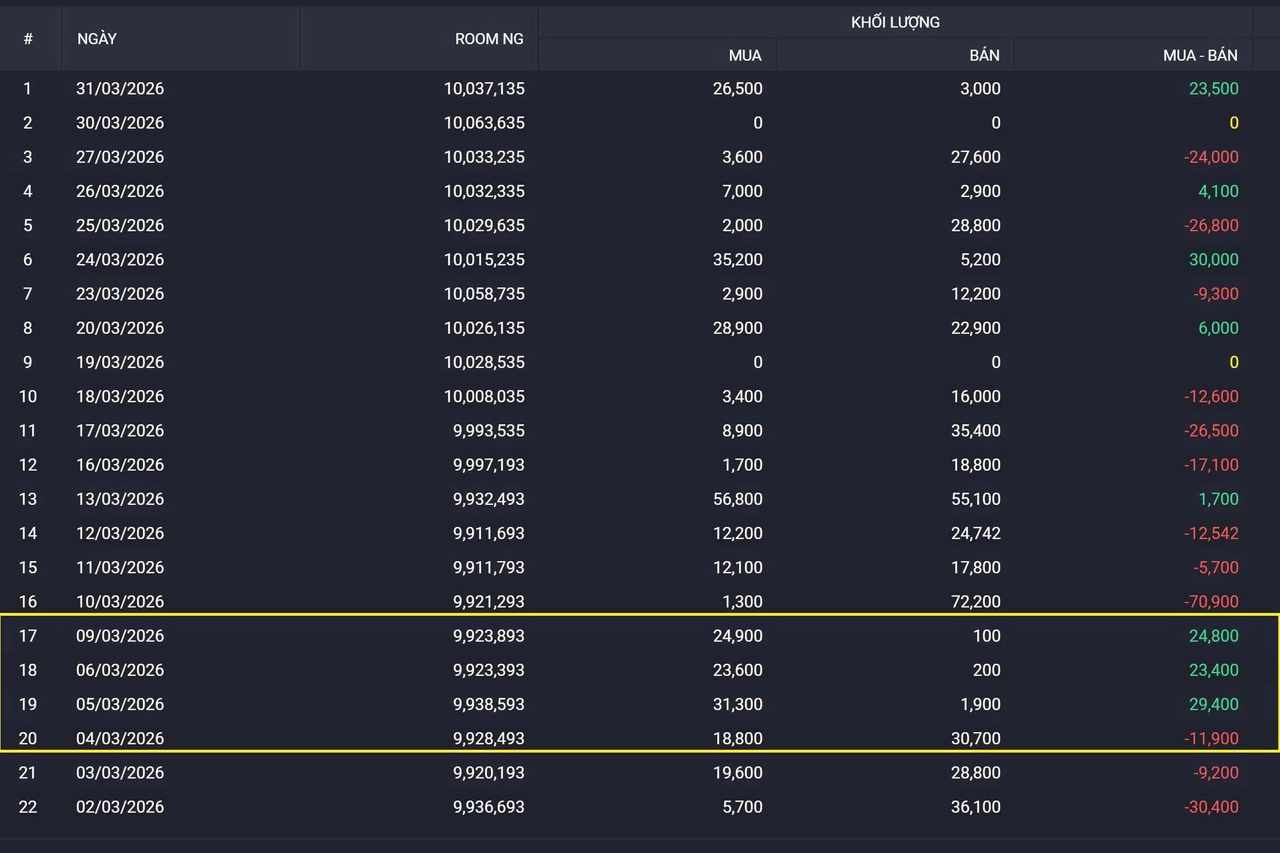Viewport: 1280px width, 853px height.
Task: Click room value 10,058,735
Action: click(x=484, y=294)
